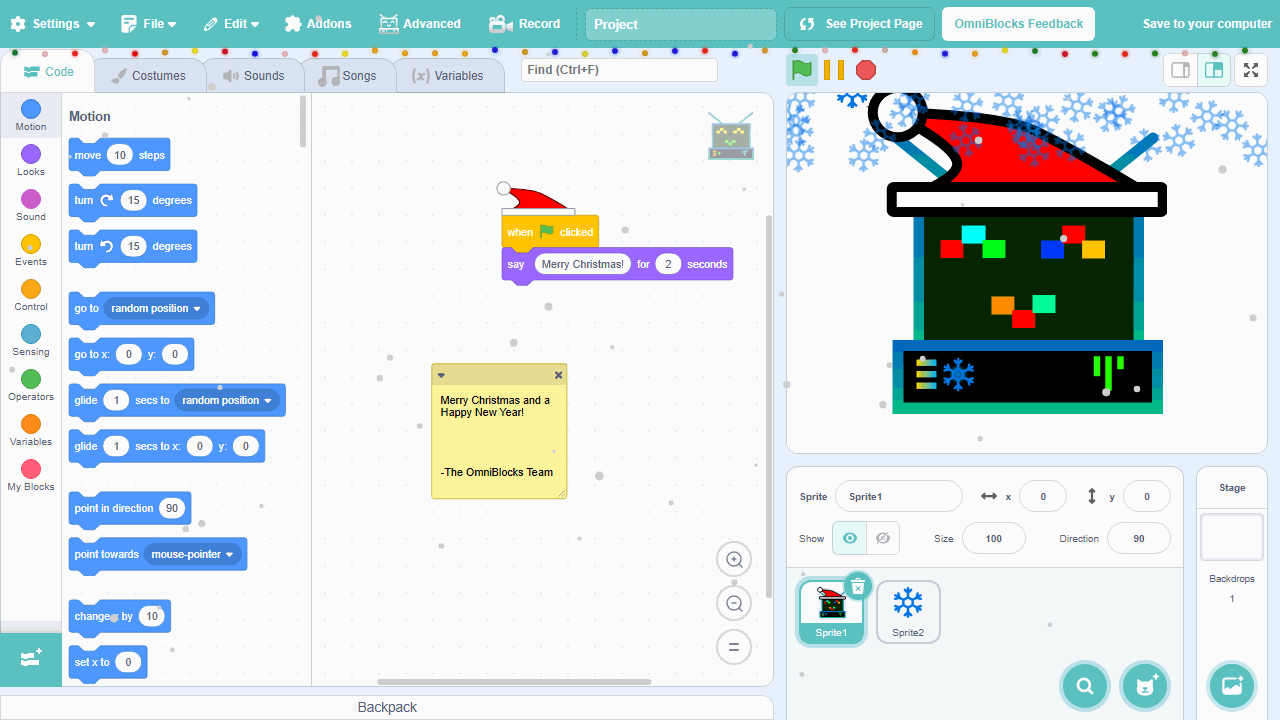Click the 'when flag clicked' block
1280x720 pixels.
pos(550,232)
